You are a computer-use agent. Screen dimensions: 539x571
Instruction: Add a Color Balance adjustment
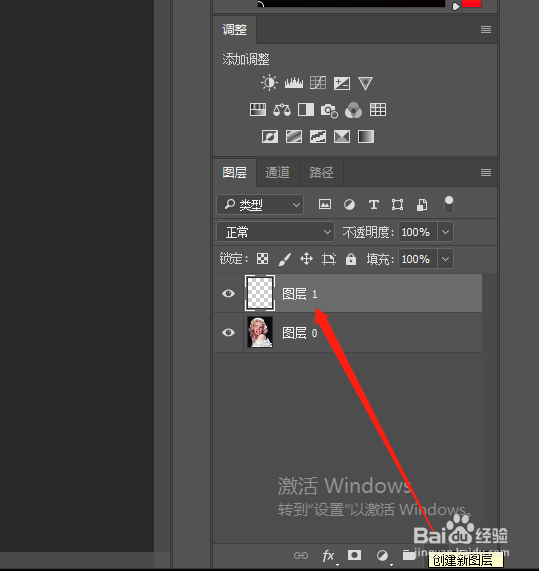point(282,110)
